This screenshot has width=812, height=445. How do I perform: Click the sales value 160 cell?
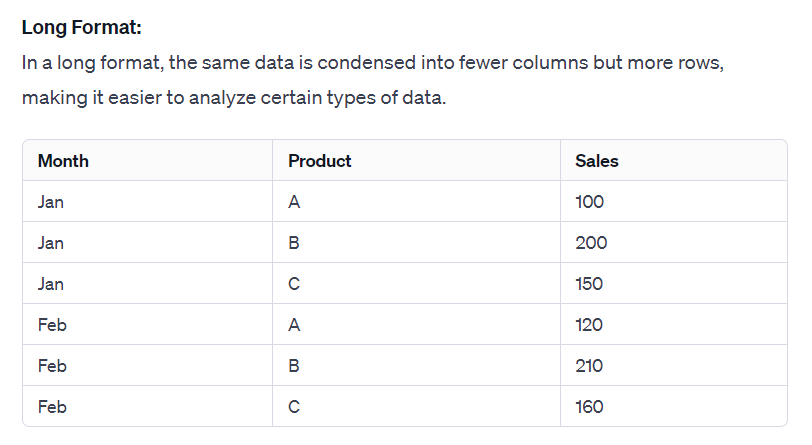[x=589, y=407]
